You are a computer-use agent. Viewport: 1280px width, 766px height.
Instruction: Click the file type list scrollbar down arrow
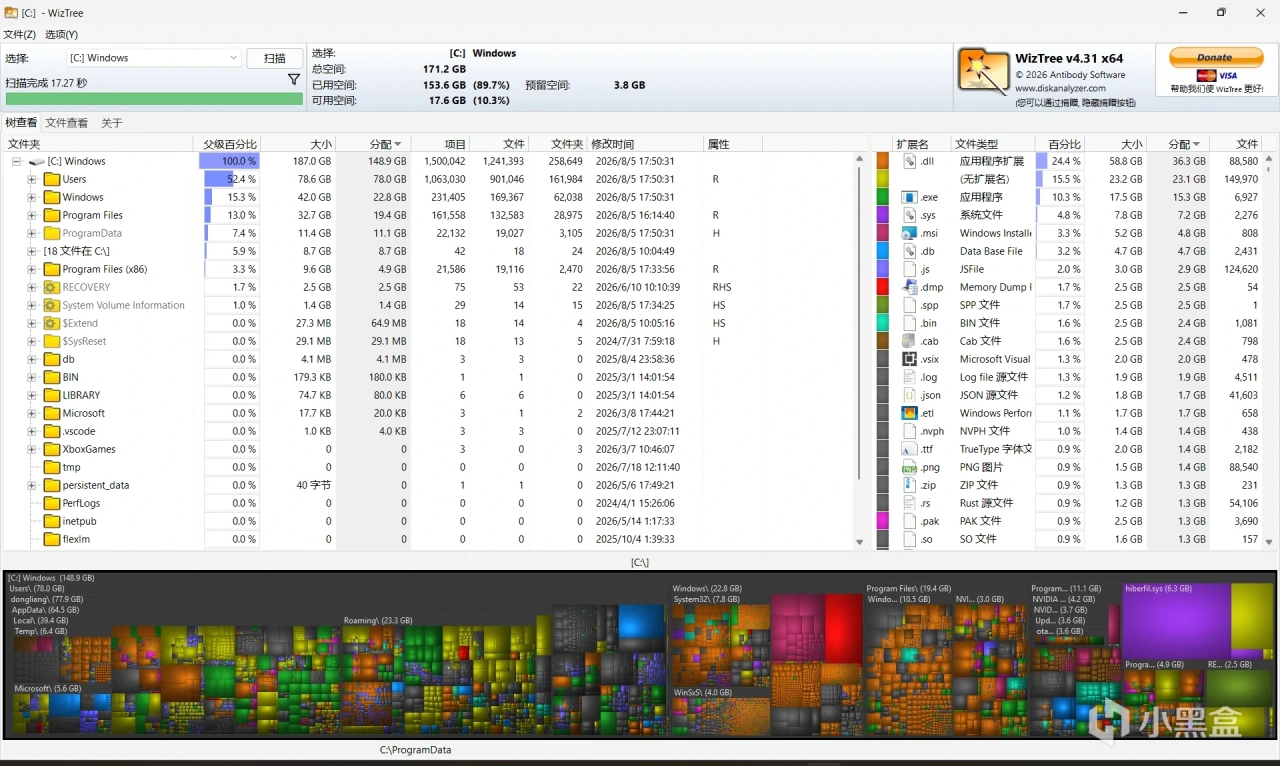(1270, 542)
